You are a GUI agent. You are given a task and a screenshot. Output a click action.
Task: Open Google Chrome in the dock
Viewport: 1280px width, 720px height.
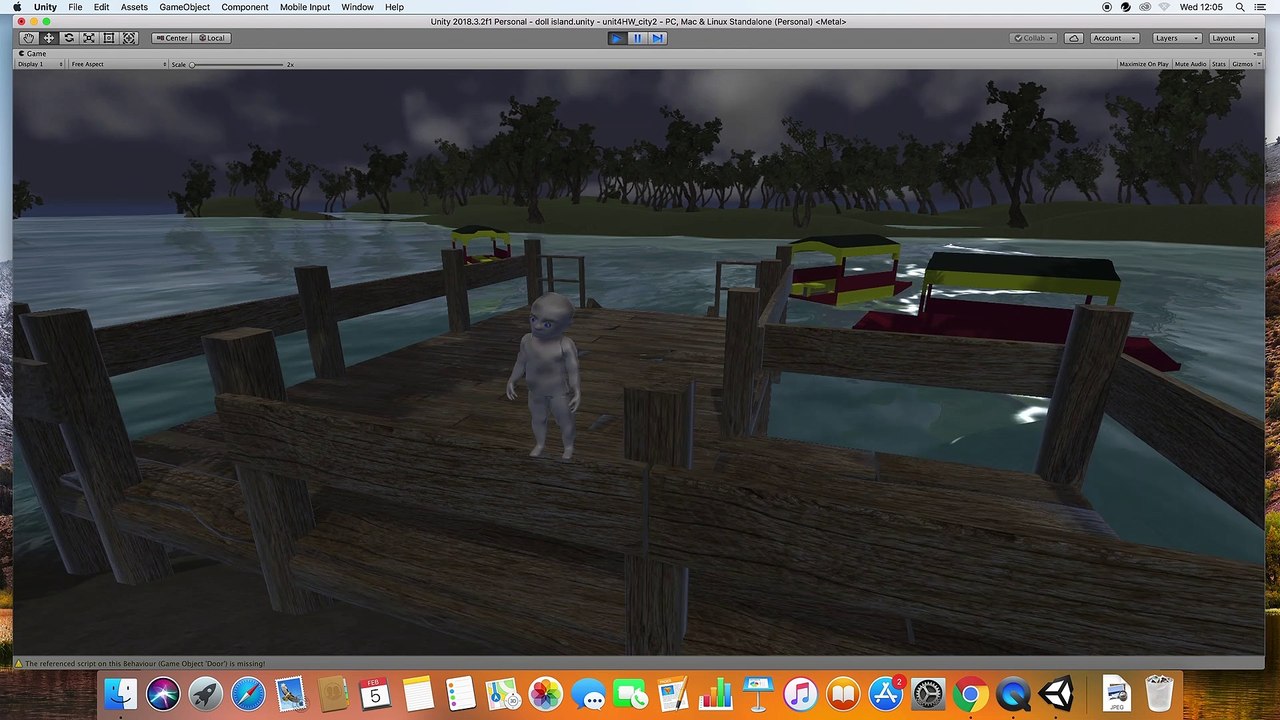point(970,693)
